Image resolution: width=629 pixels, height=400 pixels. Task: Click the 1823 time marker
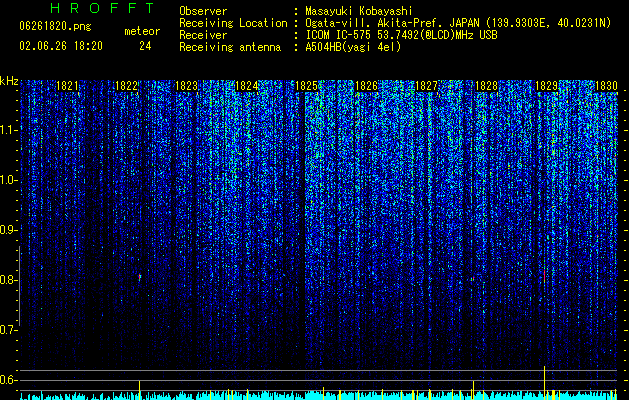(x=187, y=86)
